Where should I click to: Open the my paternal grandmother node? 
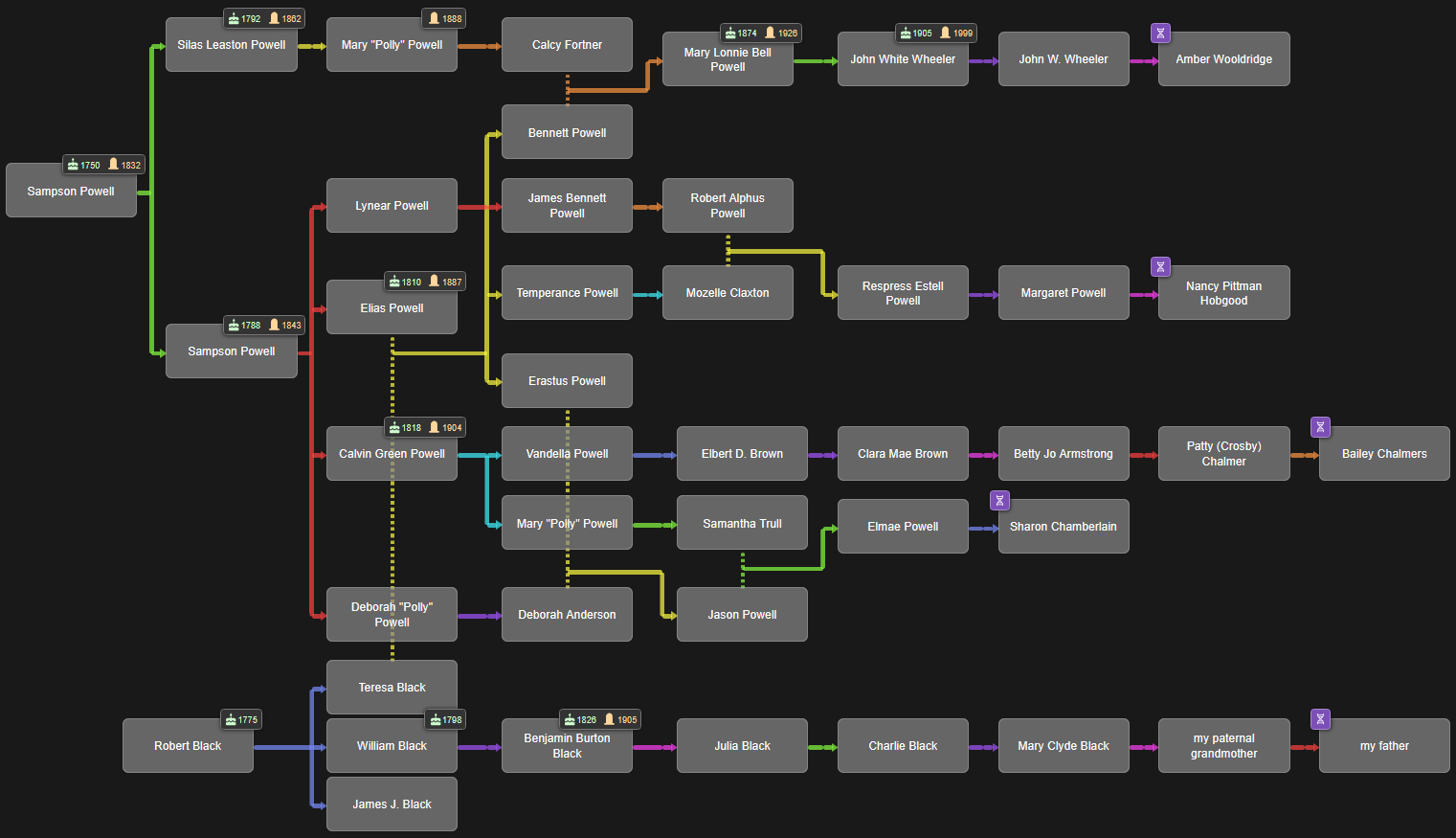(1223, 746)
